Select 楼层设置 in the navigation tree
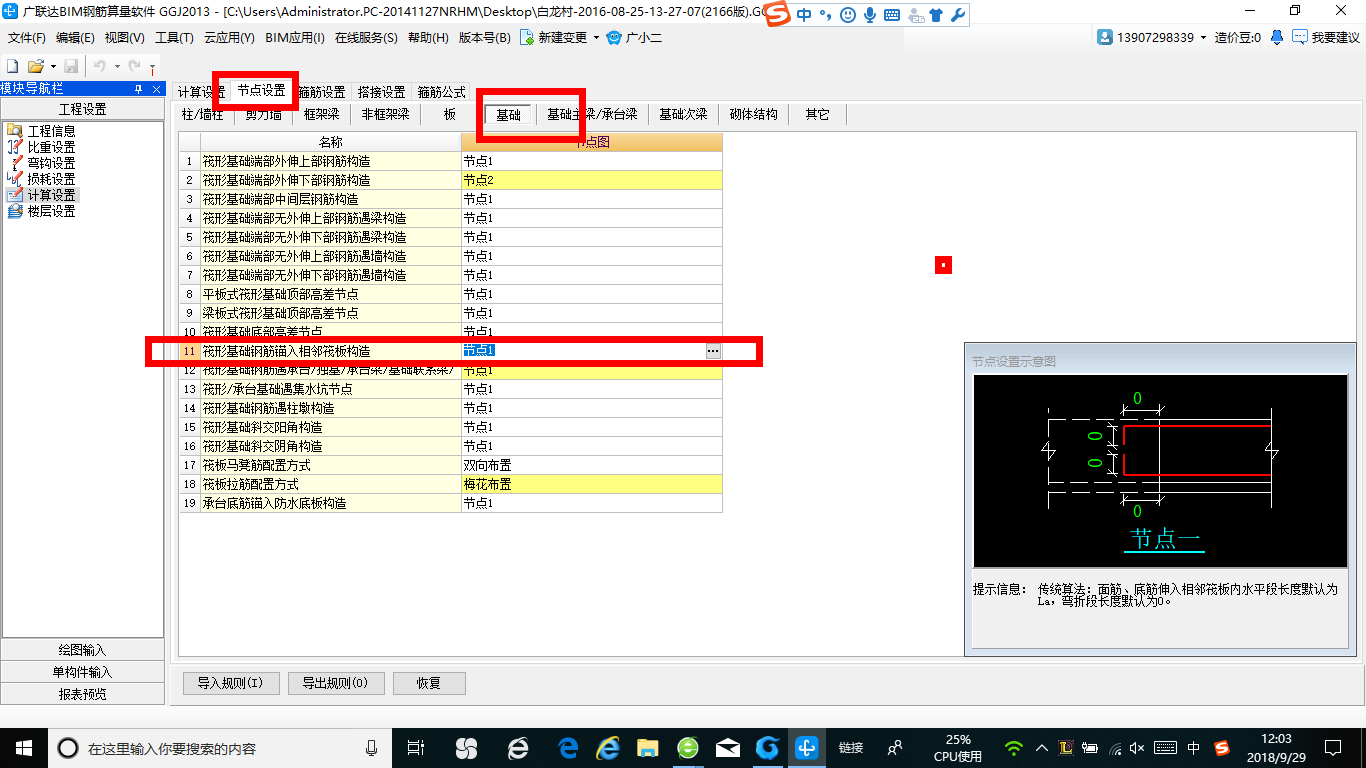1366x768 pixels. tap(51, 211)
